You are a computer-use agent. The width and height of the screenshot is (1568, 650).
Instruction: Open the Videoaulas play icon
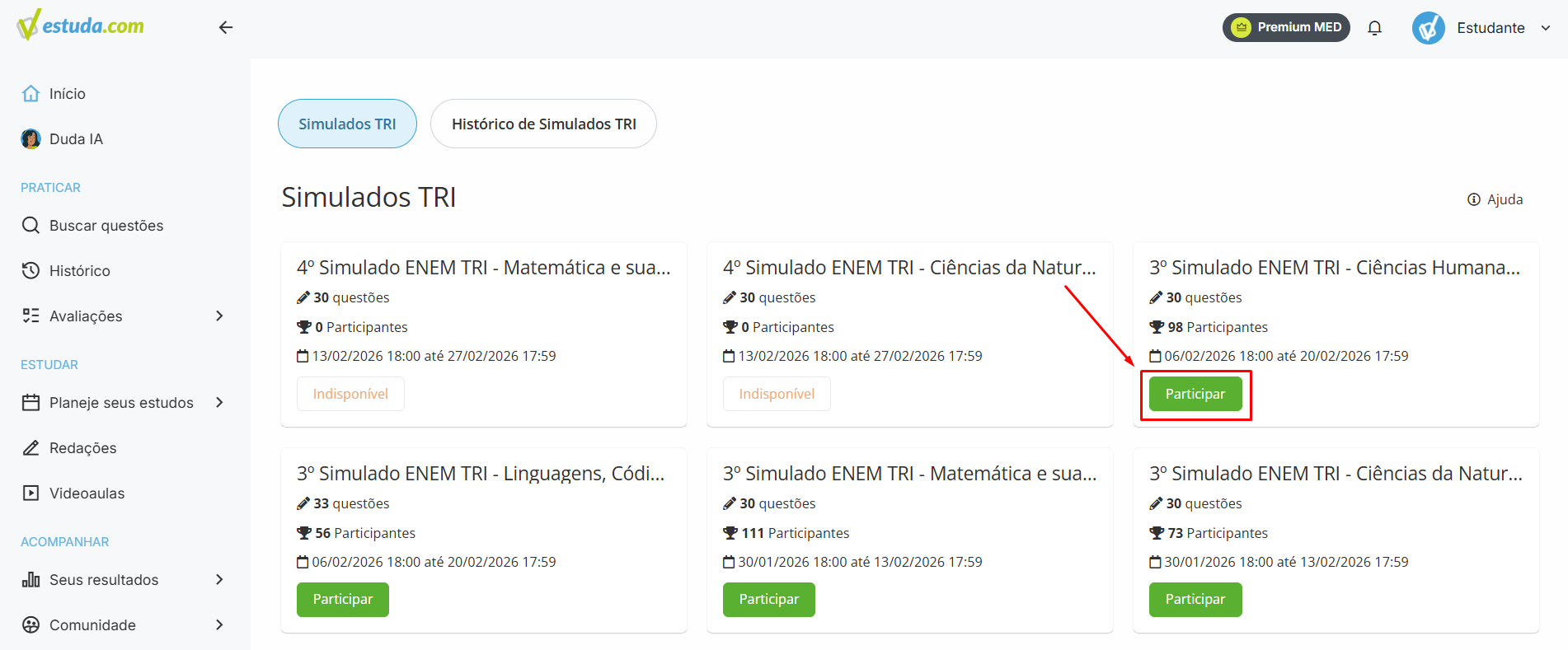click(31, 493)
